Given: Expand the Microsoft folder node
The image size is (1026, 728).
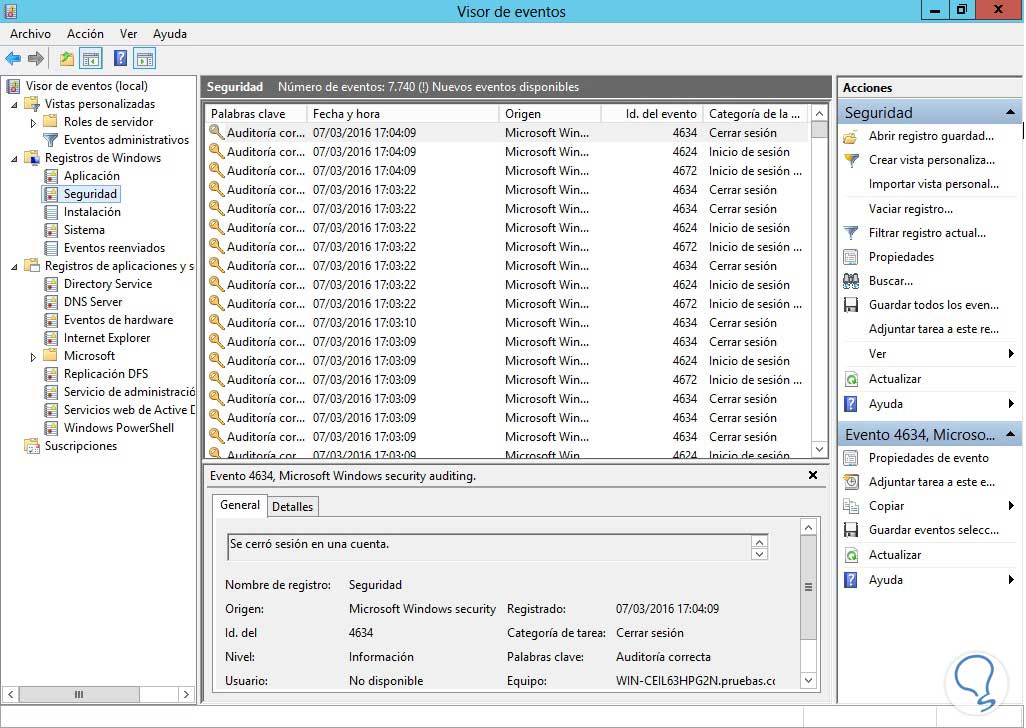Looking at the screenshot, I should (33, 356).
